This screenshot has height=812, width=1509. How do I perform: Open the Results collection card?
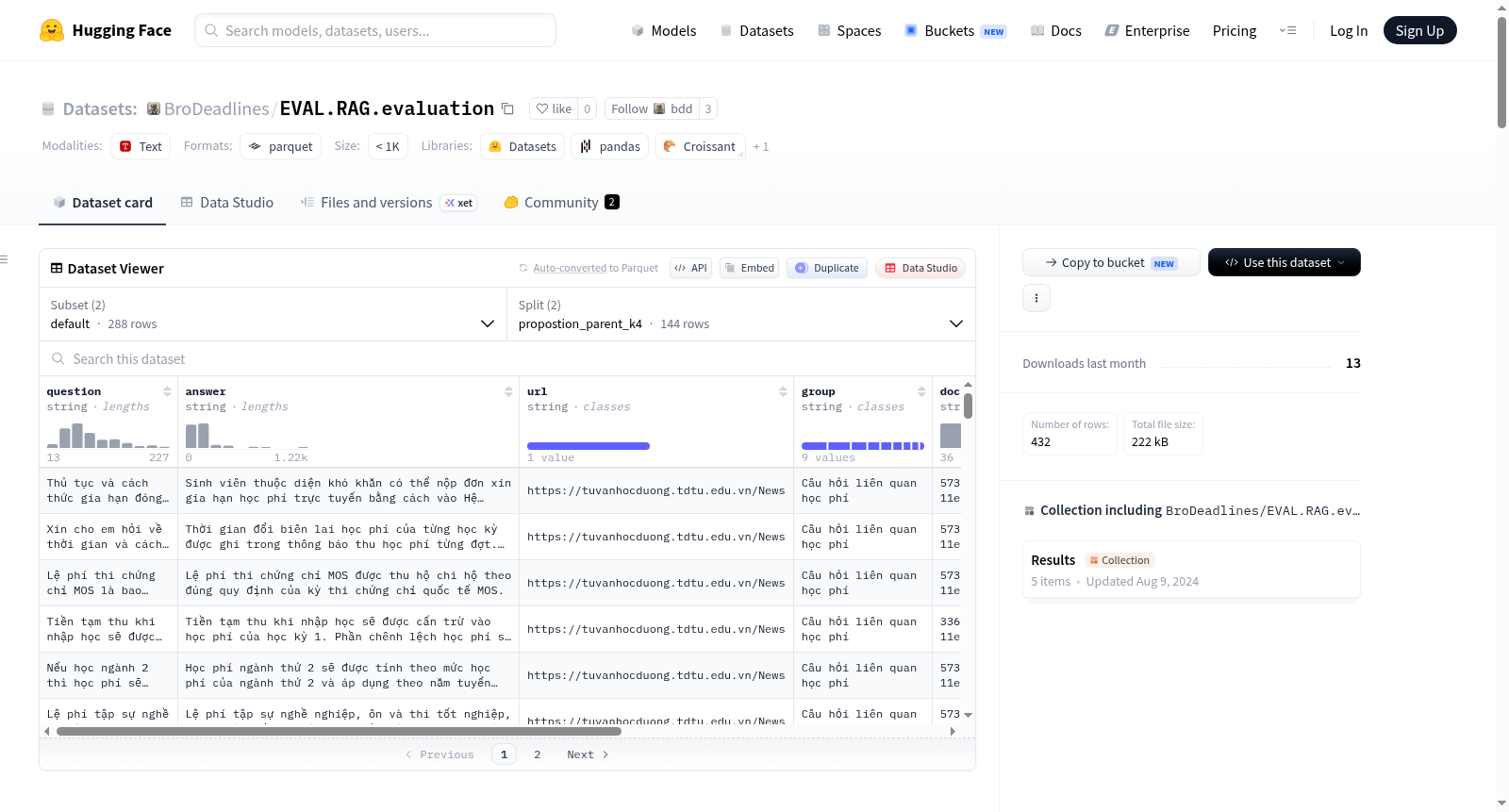coord(1191,570)
